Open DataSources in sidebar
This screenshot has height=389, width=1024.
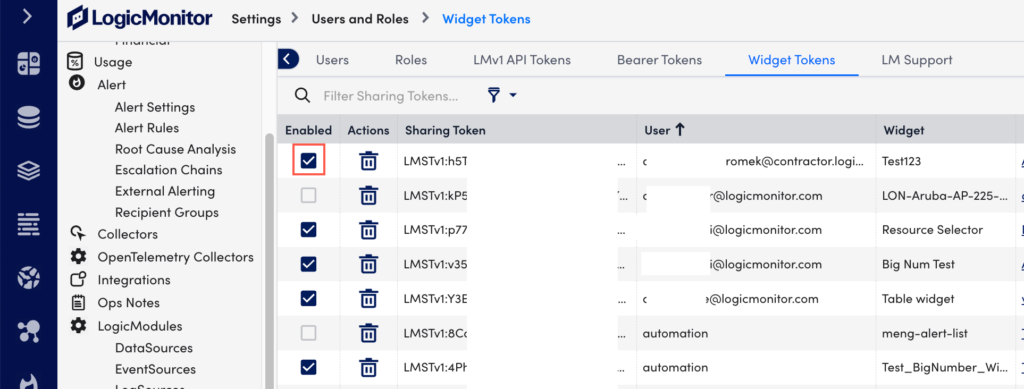pyautogui.click(x=153, y=348)
